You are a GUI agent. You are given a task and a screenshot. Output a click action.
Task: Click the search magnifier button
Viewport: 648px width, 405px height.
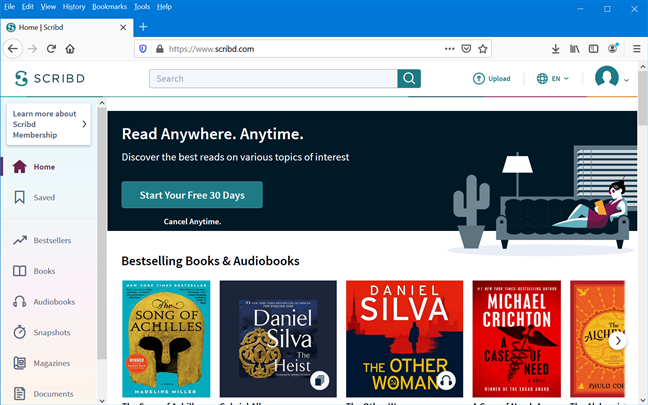tap(409, 79)
